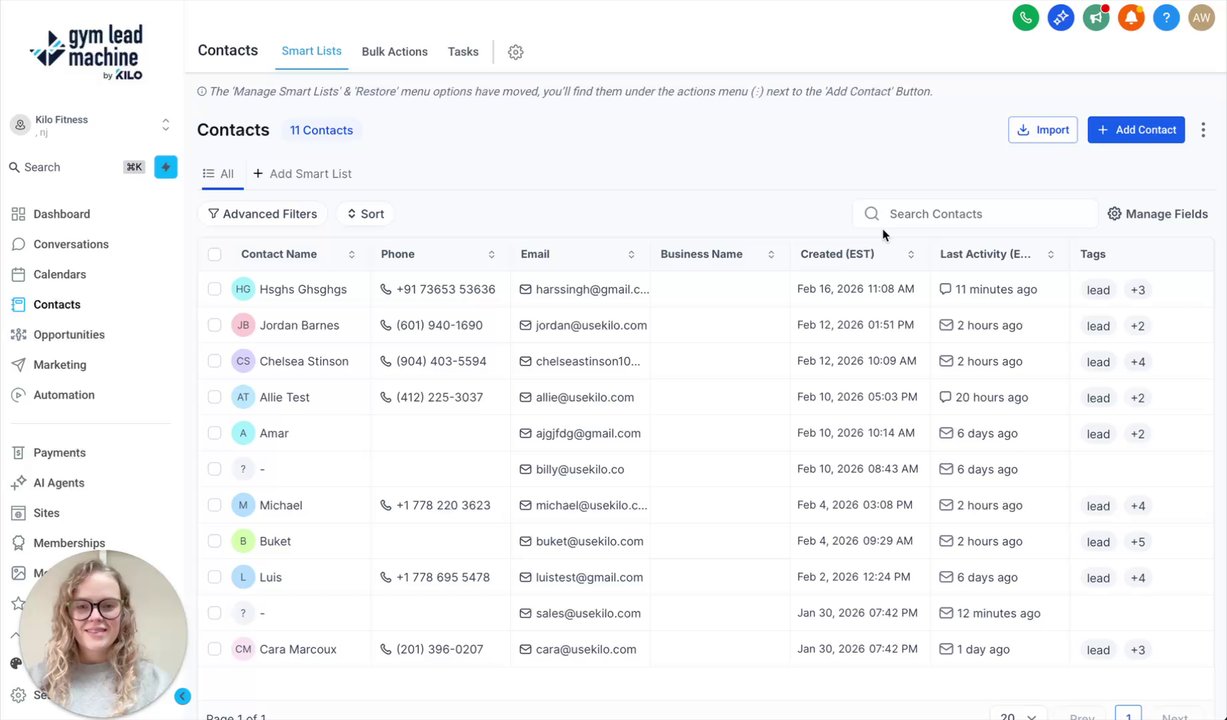Open the three-dot actions menu
This screenshot has height=720, width=1227.
1203,130
